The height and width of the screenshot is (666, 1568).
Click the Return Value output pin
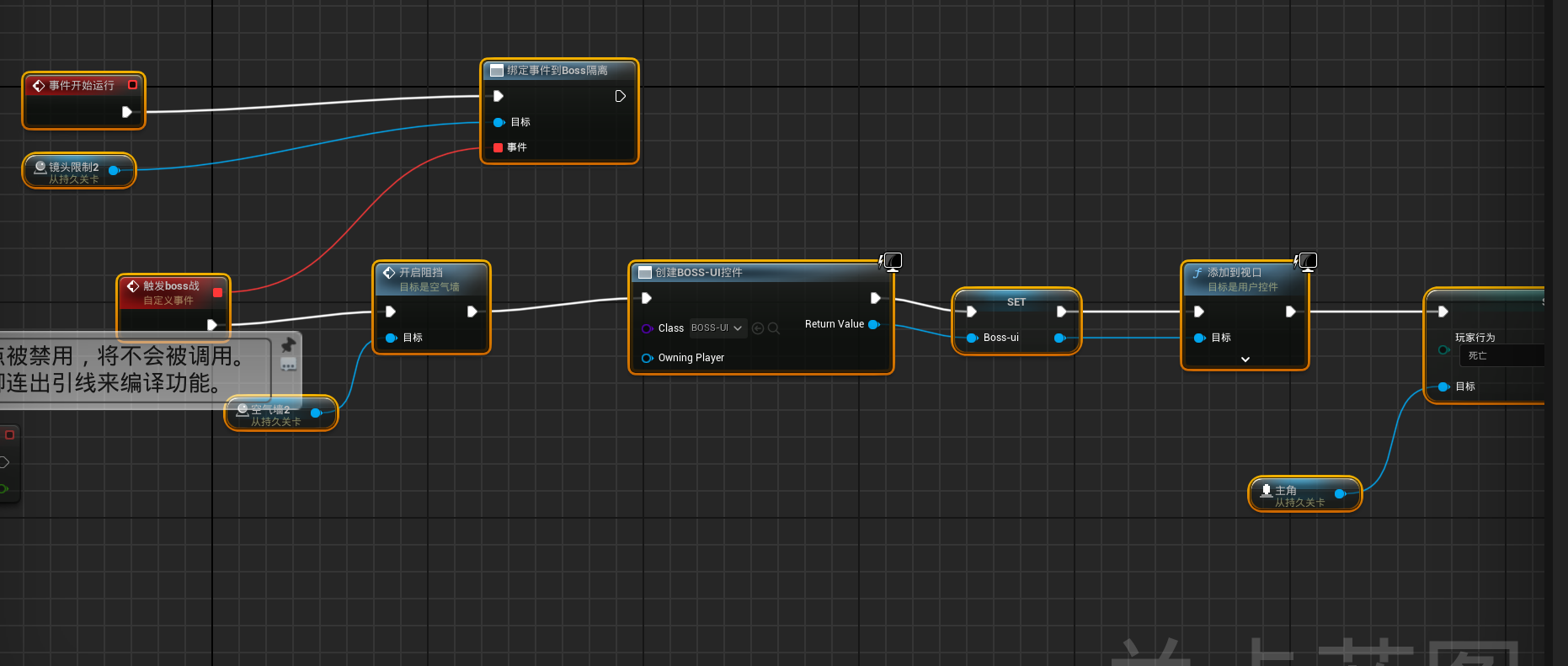874,324
